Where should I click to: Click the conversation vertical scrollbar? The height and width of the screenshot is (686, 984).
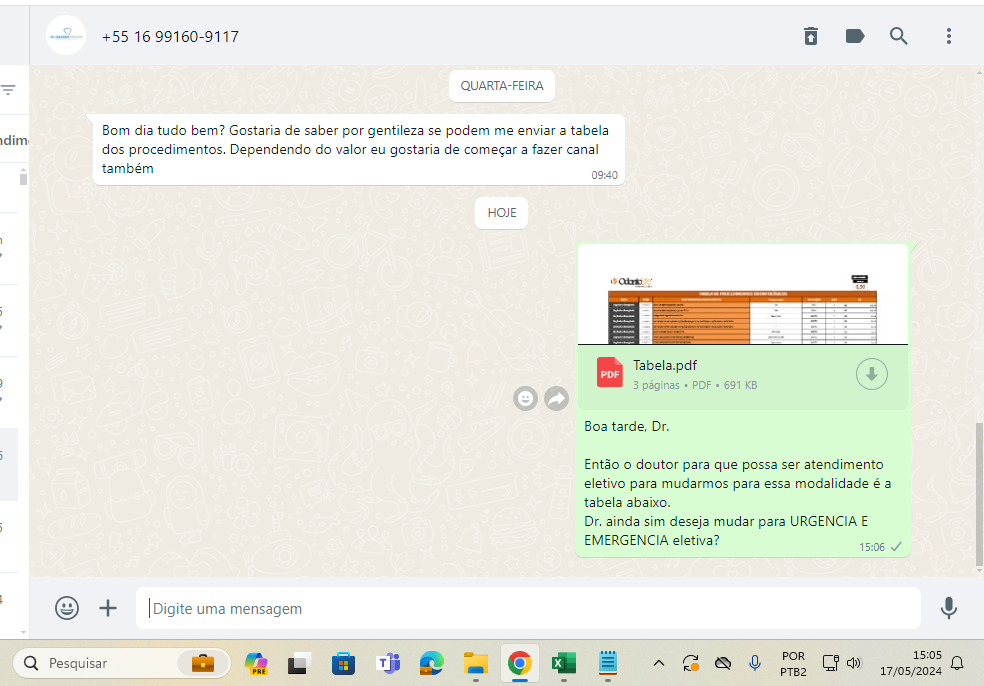point(979,496)
